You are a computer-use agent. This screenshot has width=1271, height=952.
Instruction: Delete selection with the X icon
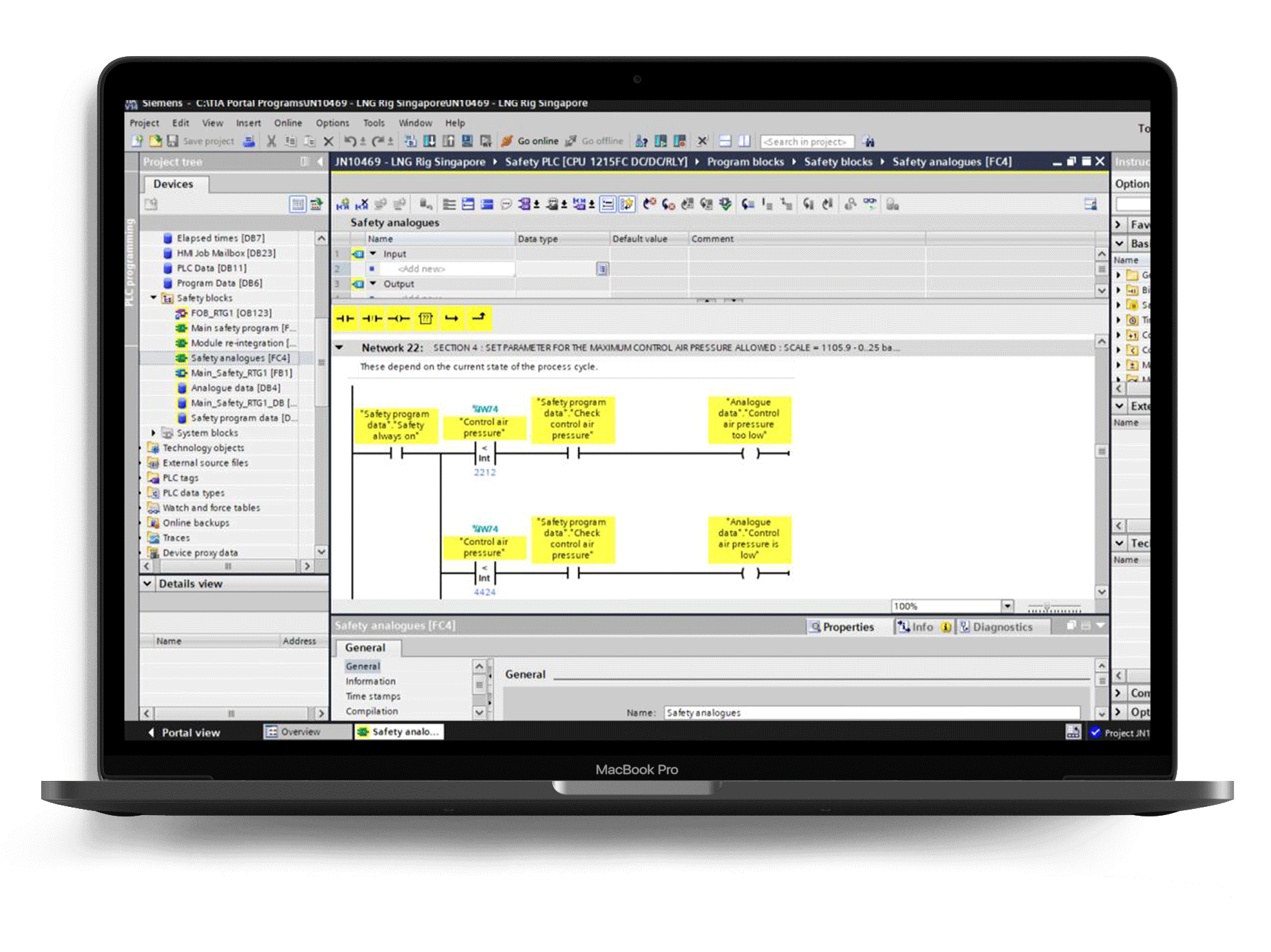(329, 141)
